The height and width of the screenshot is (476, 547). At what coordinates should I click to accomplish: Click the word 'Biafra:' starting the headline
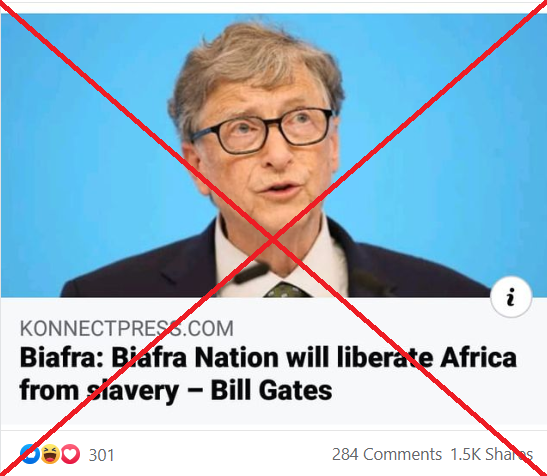pos(62,358)
